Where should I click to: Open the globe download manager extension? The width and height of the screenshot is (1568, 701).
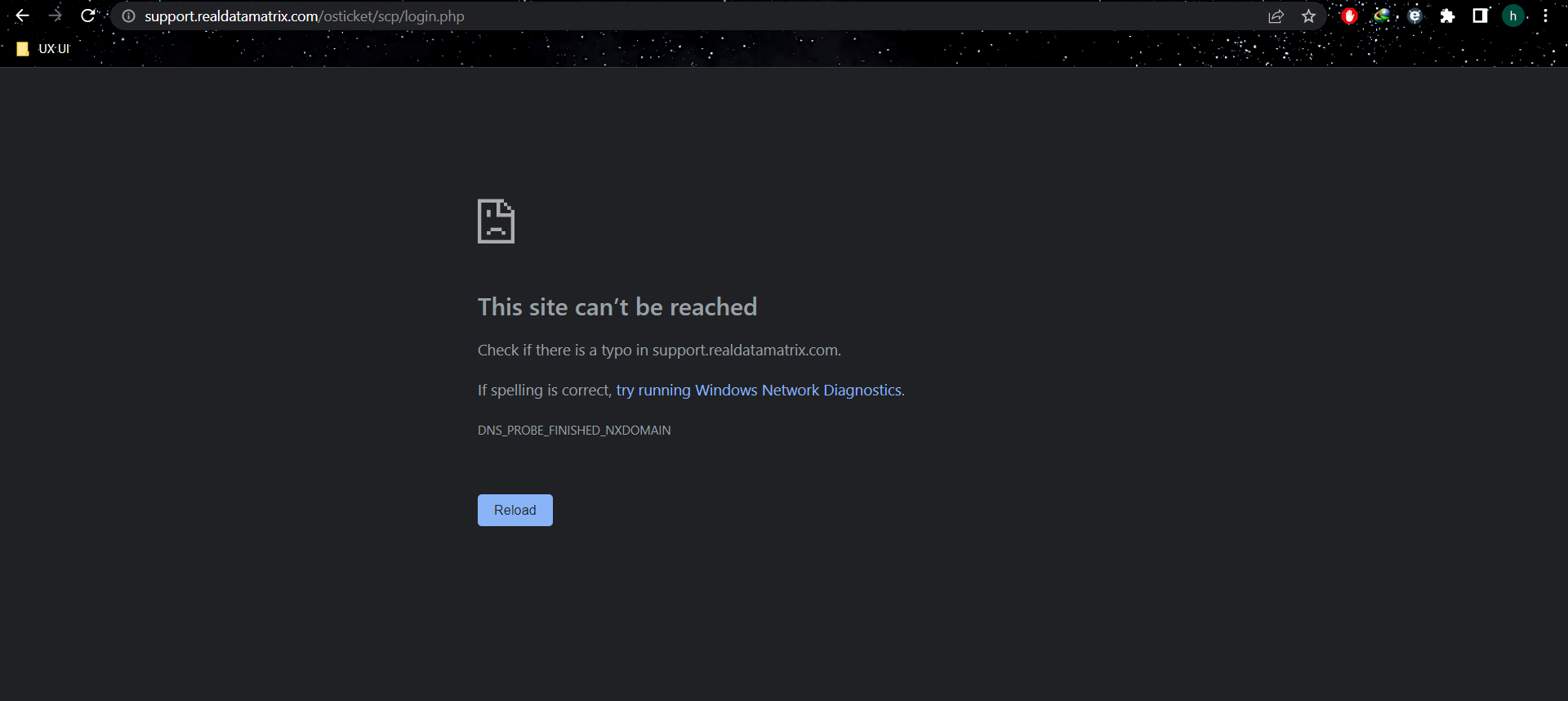[1382, 16]
